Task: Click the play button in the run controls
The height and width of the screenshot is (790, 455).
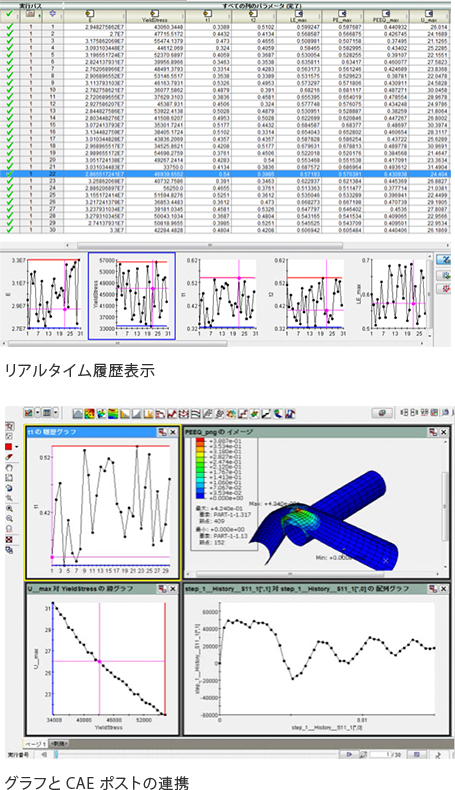Action: click(349, 754)
